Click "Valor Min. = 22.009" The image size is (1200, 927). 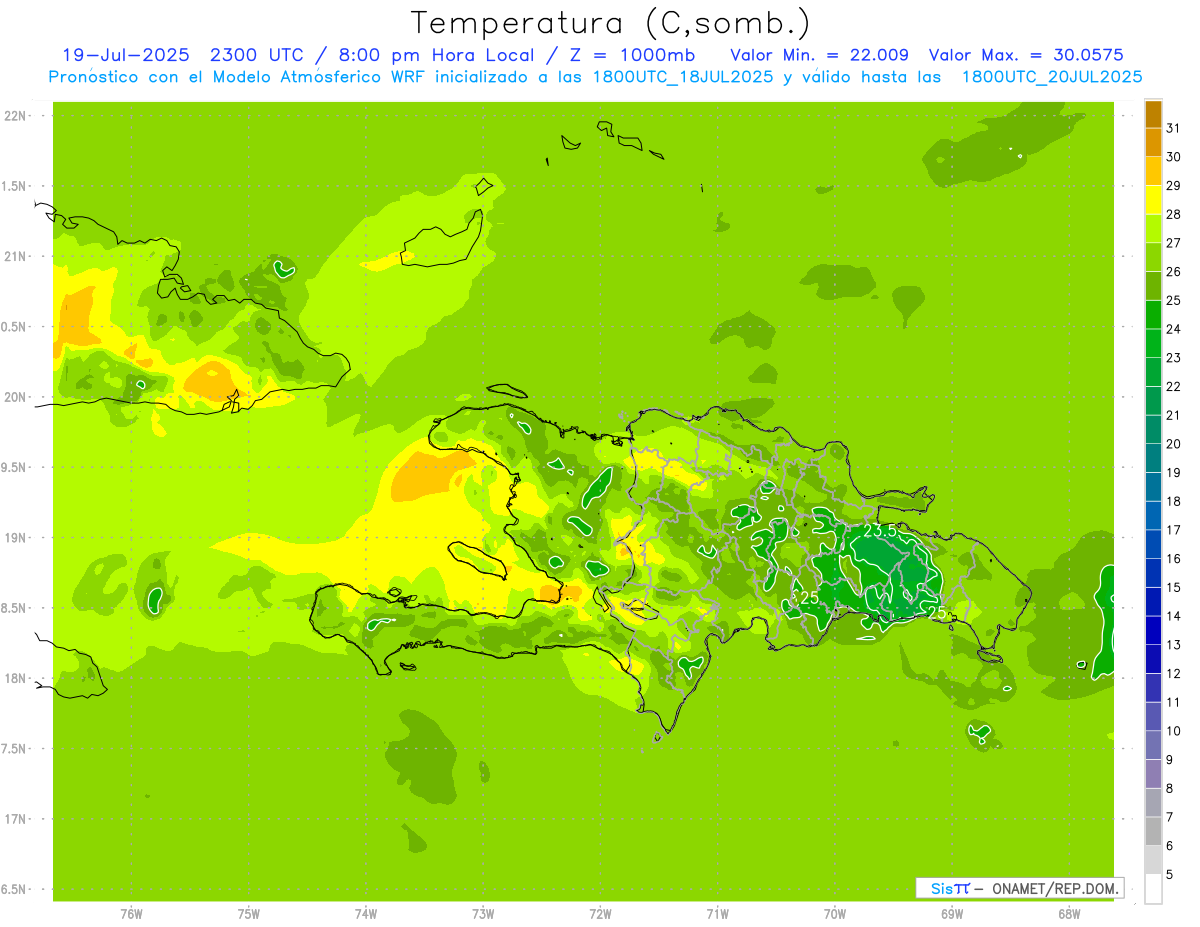coord(819,55)
